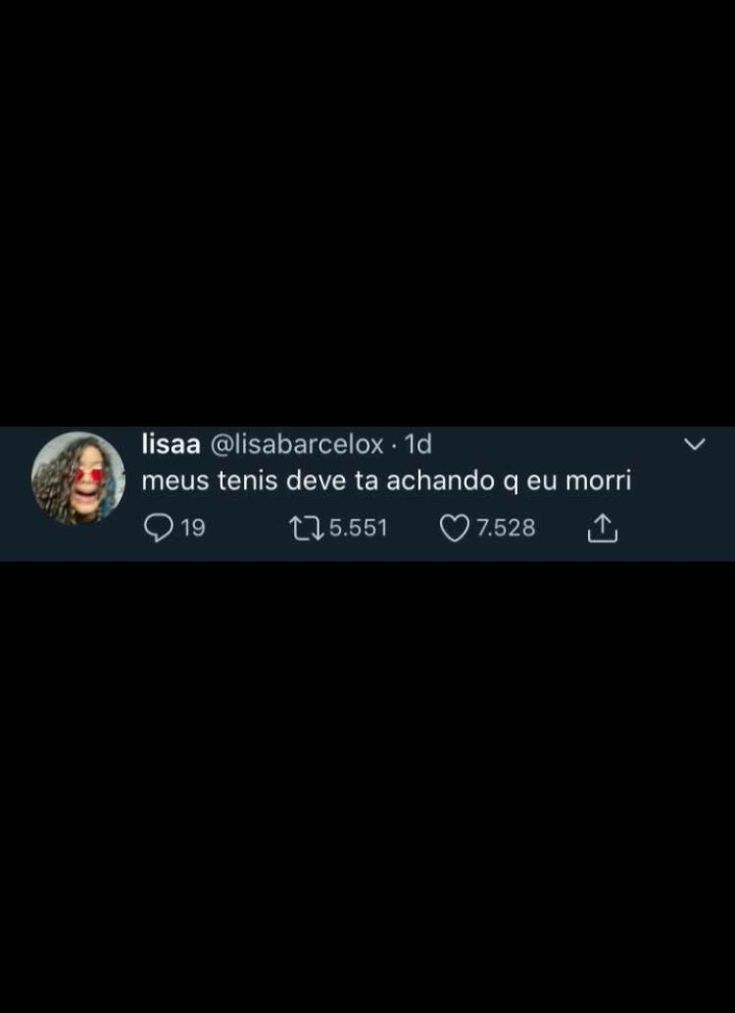Click the black area above the tweet
Viewport: 735px width, 1013px height.
pos(368,213)
